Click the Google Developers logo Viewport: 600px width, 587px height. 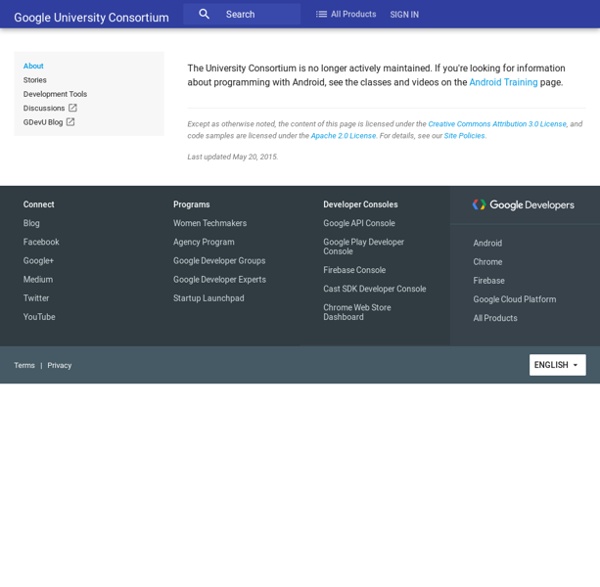point(523,205)
